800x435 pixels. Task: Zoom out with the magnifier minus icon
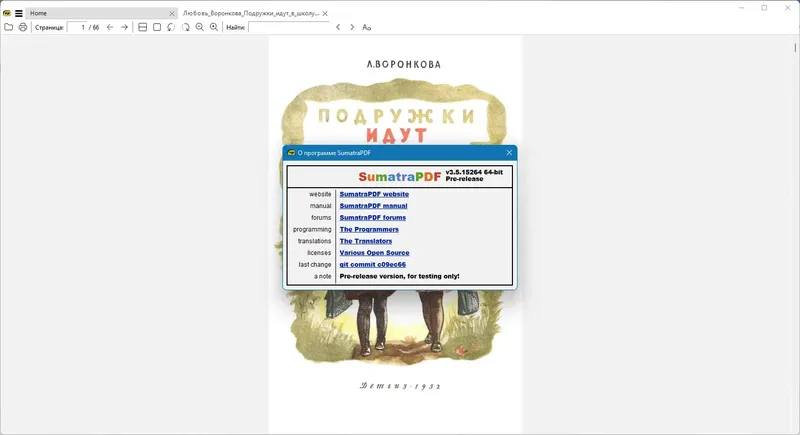point(199,27)
